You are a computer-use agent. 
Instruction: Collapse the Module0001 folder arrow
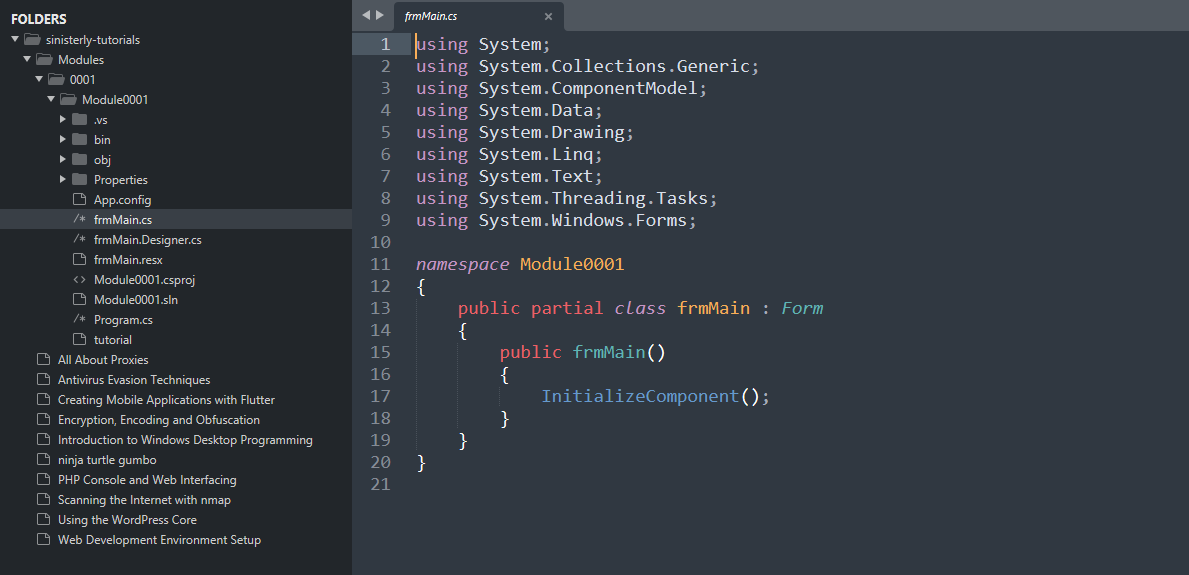51,99
